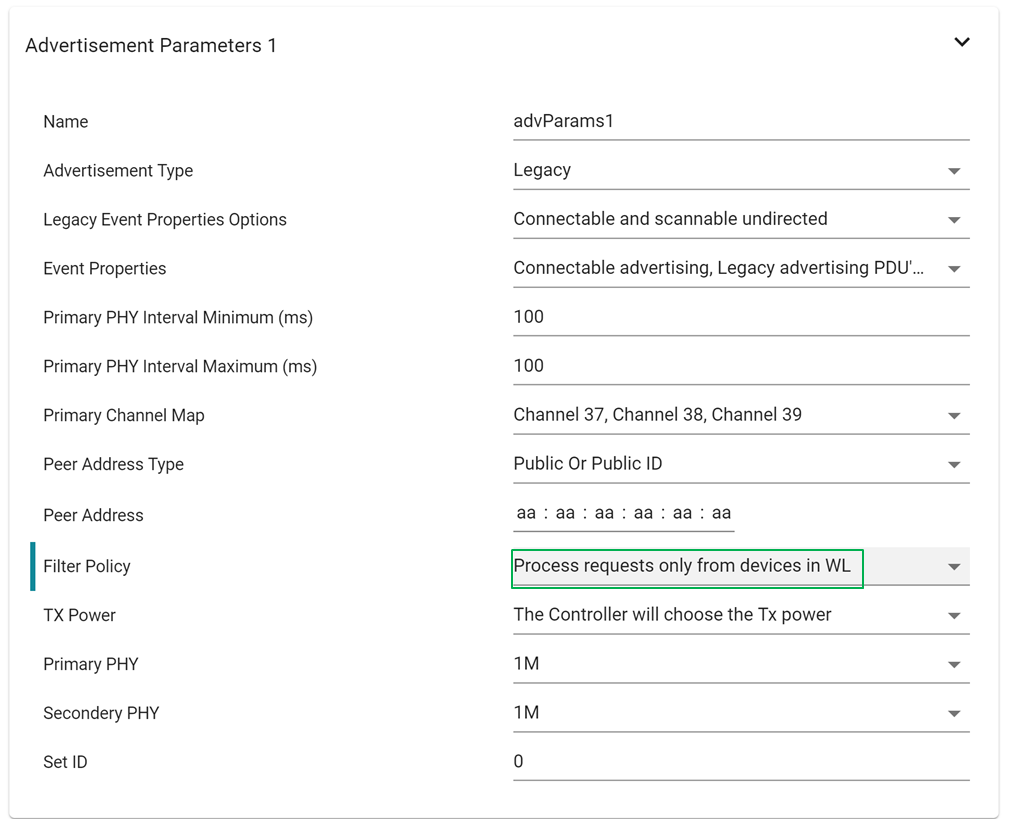Click the Filter Policy label
1009x819 pixels.
coord(87,566)
